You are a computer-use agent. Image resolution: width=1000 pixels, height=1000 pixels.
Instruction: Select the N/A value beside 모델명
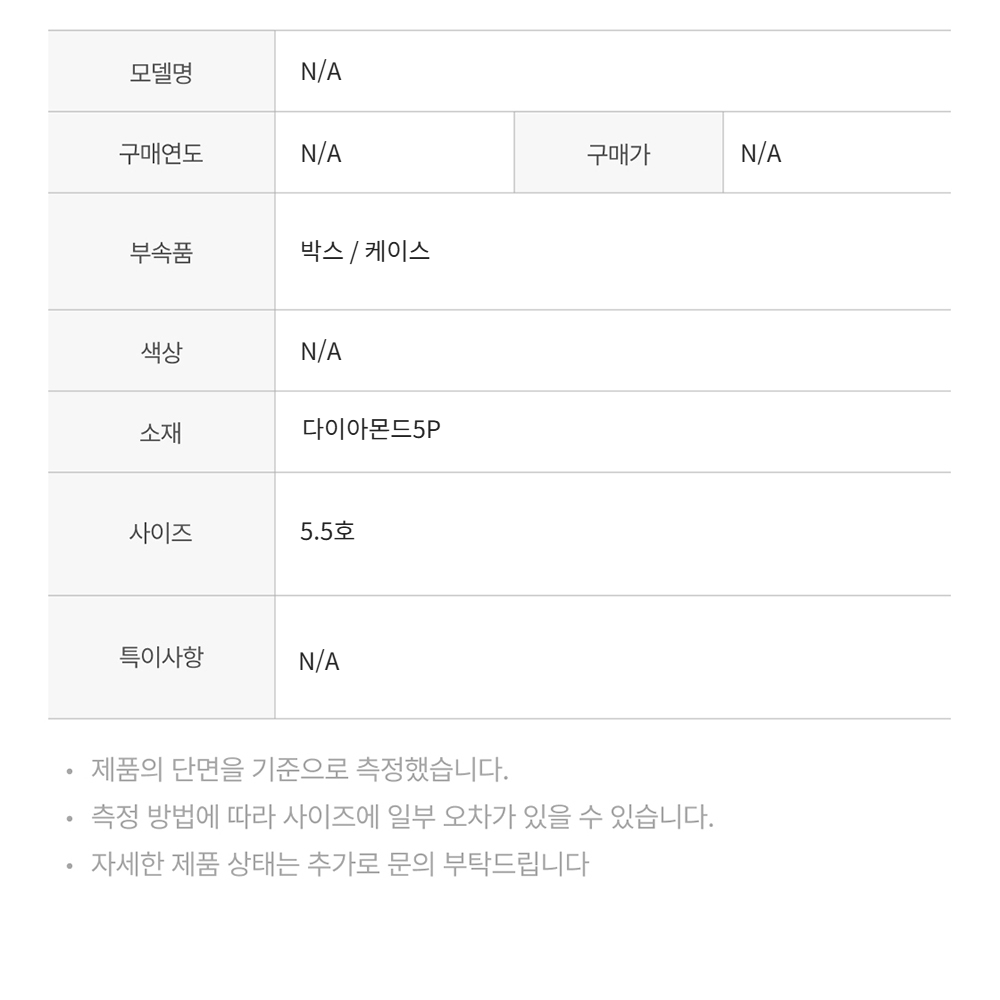pyautogui.click(x=321, y=71)
